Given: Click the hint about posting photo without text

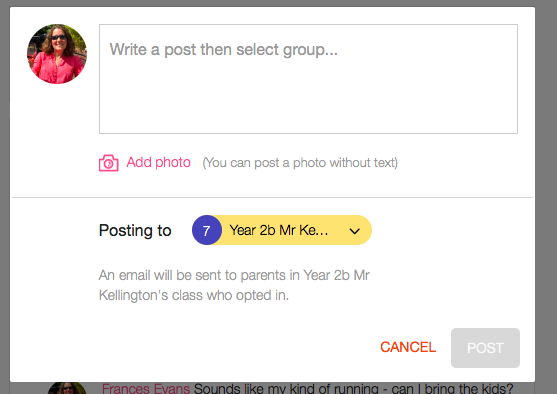Looking at the screenshot, I should point(300,163).
